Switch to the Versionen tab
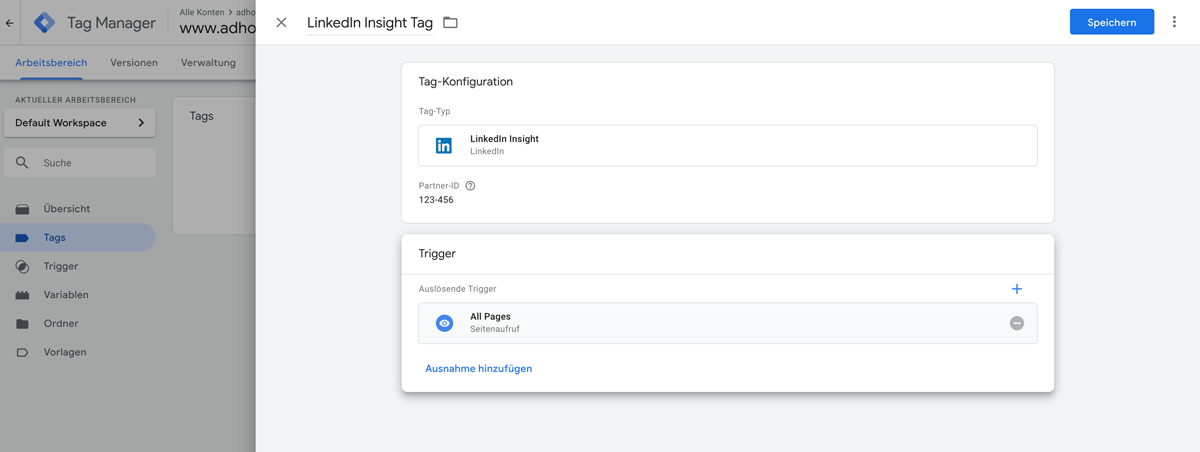 [x=134, y=62]
